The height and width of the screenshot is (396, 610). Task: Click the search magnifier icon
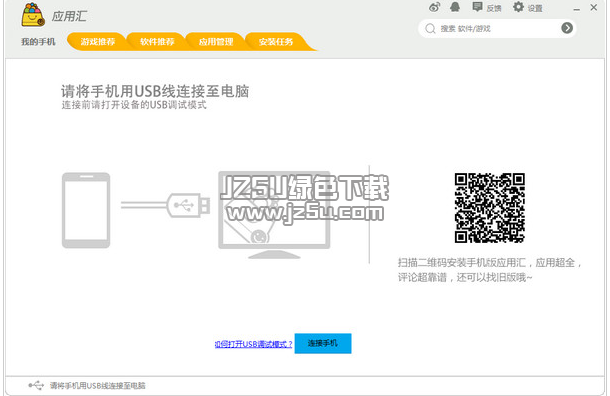(430, 28)
